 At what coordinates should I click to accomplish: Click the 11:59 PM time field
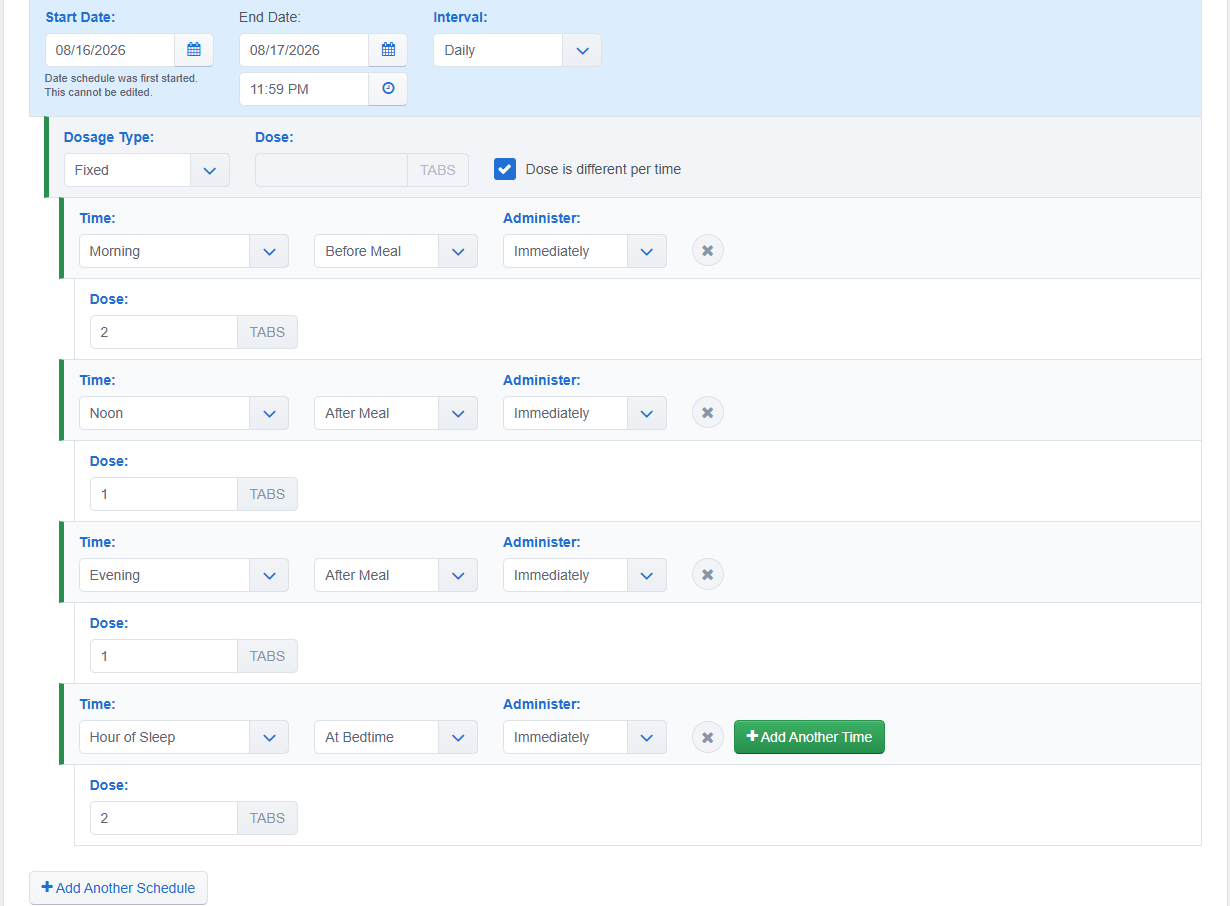point(304,89)
